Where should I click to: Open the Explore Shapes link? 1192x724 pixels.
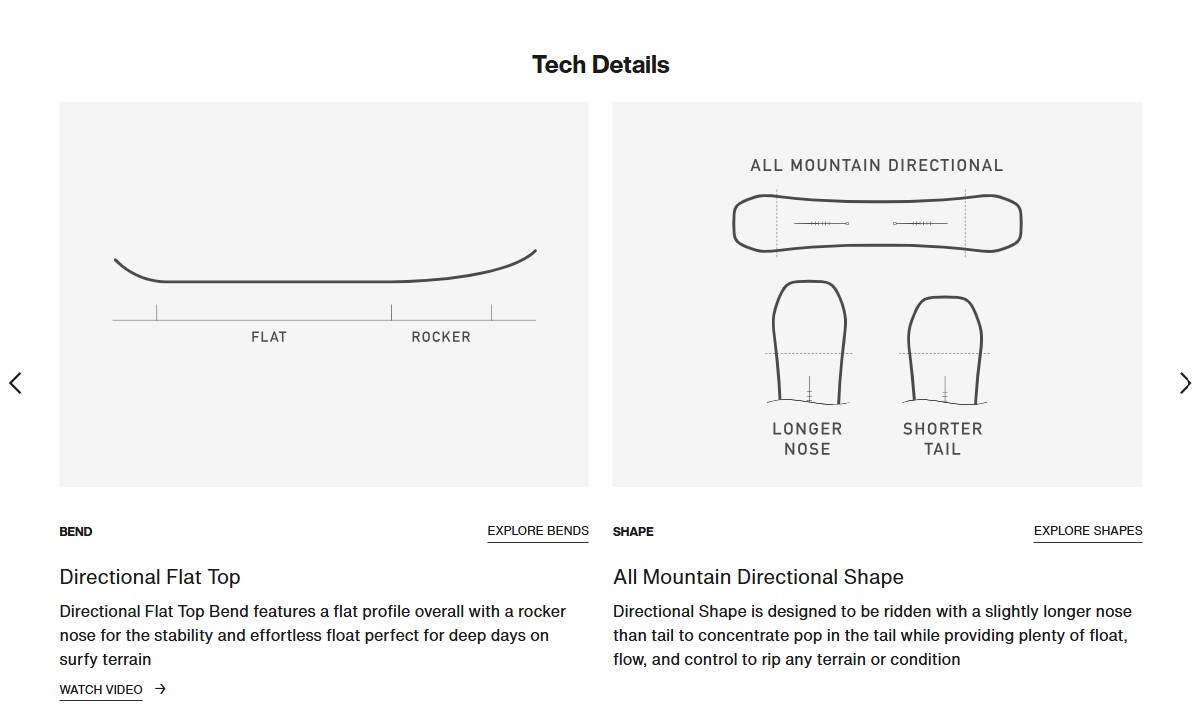(x=1087, y=531)
